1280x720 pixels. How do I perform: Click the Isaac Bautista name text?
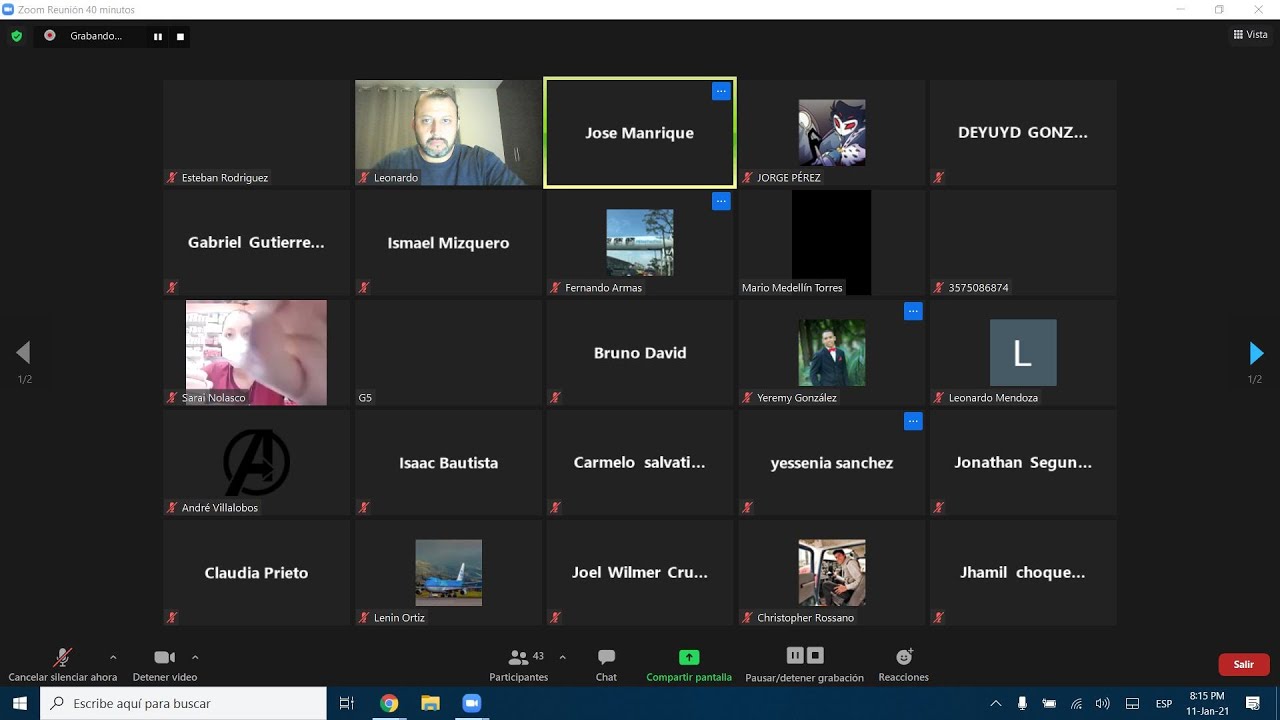(x=448, y=463)
